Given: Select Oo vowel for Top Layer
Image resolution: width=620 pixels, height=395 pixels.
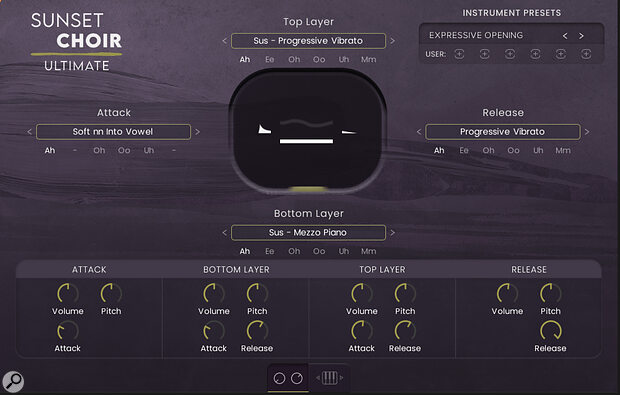Looking at the screenshot, I should click(319, 60).
